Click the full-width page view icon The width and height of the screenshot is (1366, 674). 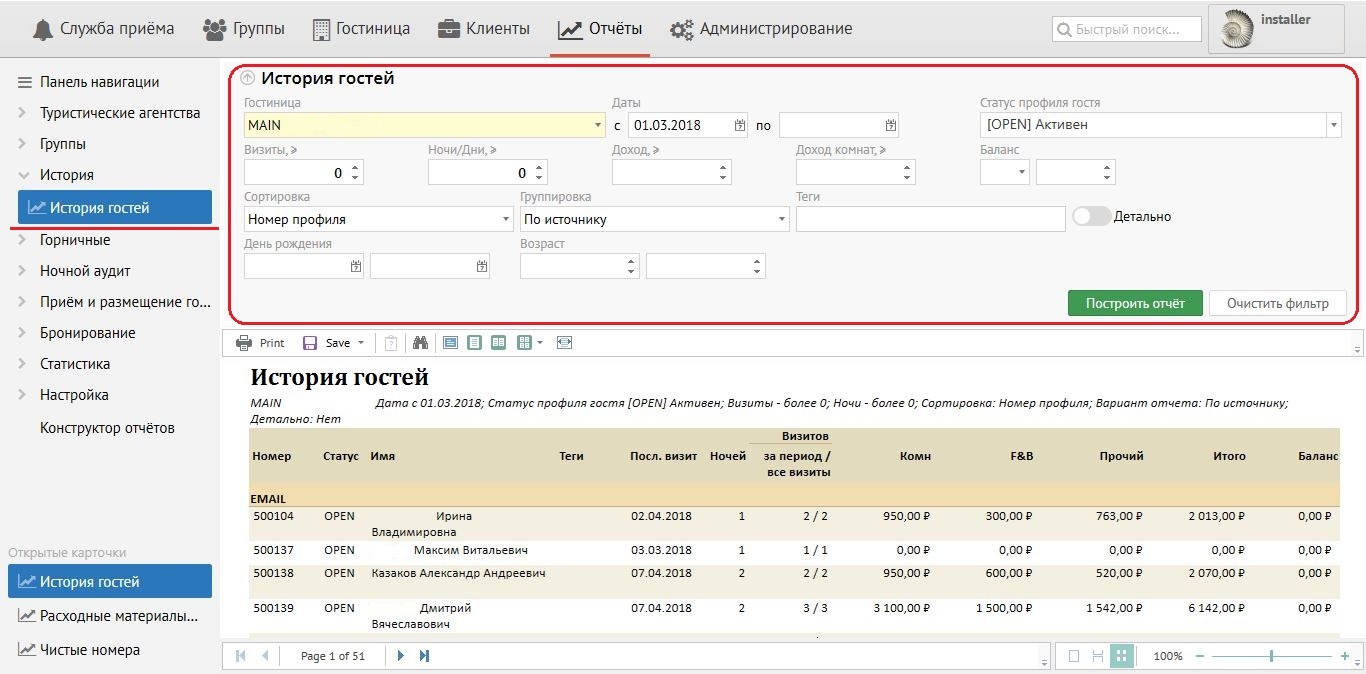(x=564, y=343)
